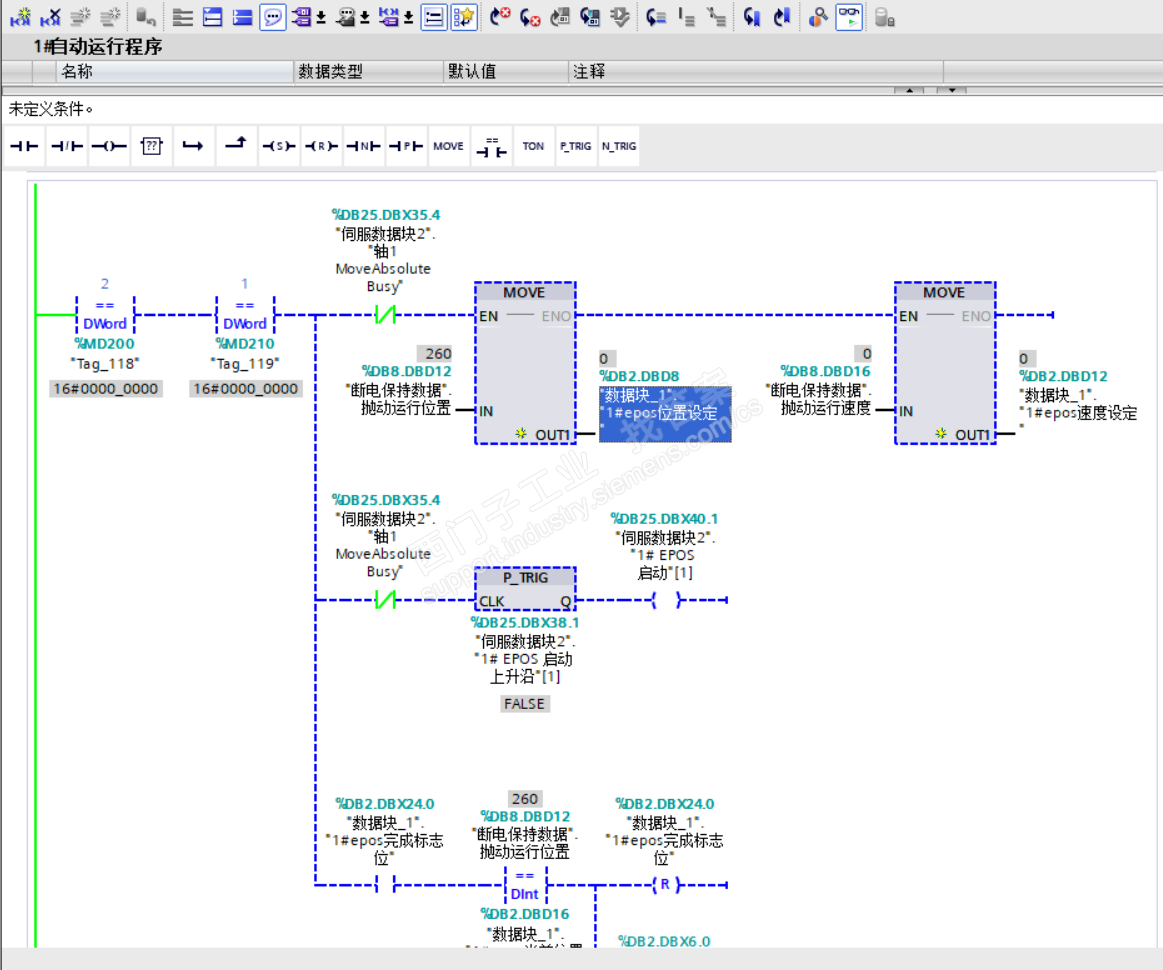The image size is (1163, 970).
Task: Toggle favorites bar display in editor
Action: tap(463, 17)
